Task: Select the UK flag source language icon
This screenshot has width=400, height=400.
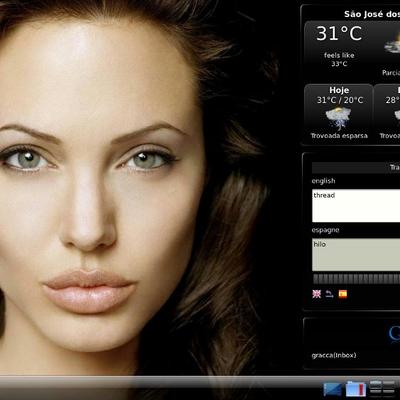Action: point(316,294)
